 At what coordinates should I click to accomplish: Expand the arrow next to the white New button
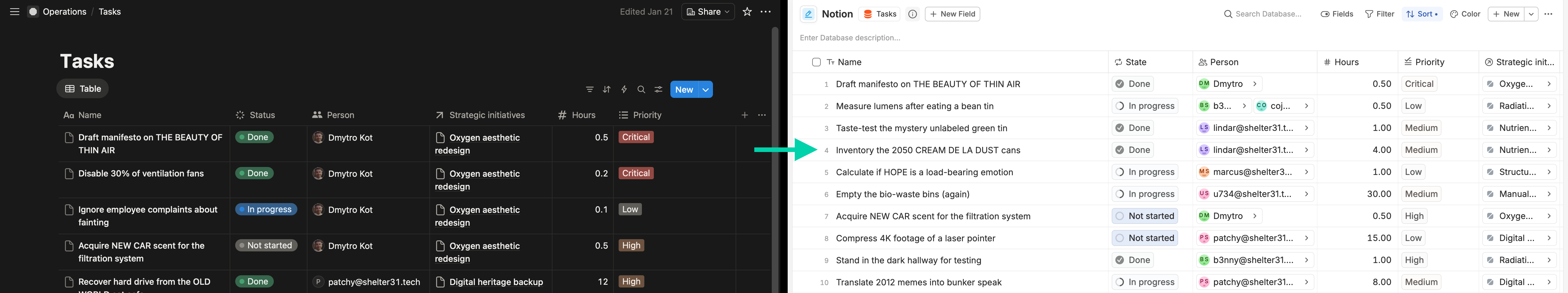click(1531, 14)
